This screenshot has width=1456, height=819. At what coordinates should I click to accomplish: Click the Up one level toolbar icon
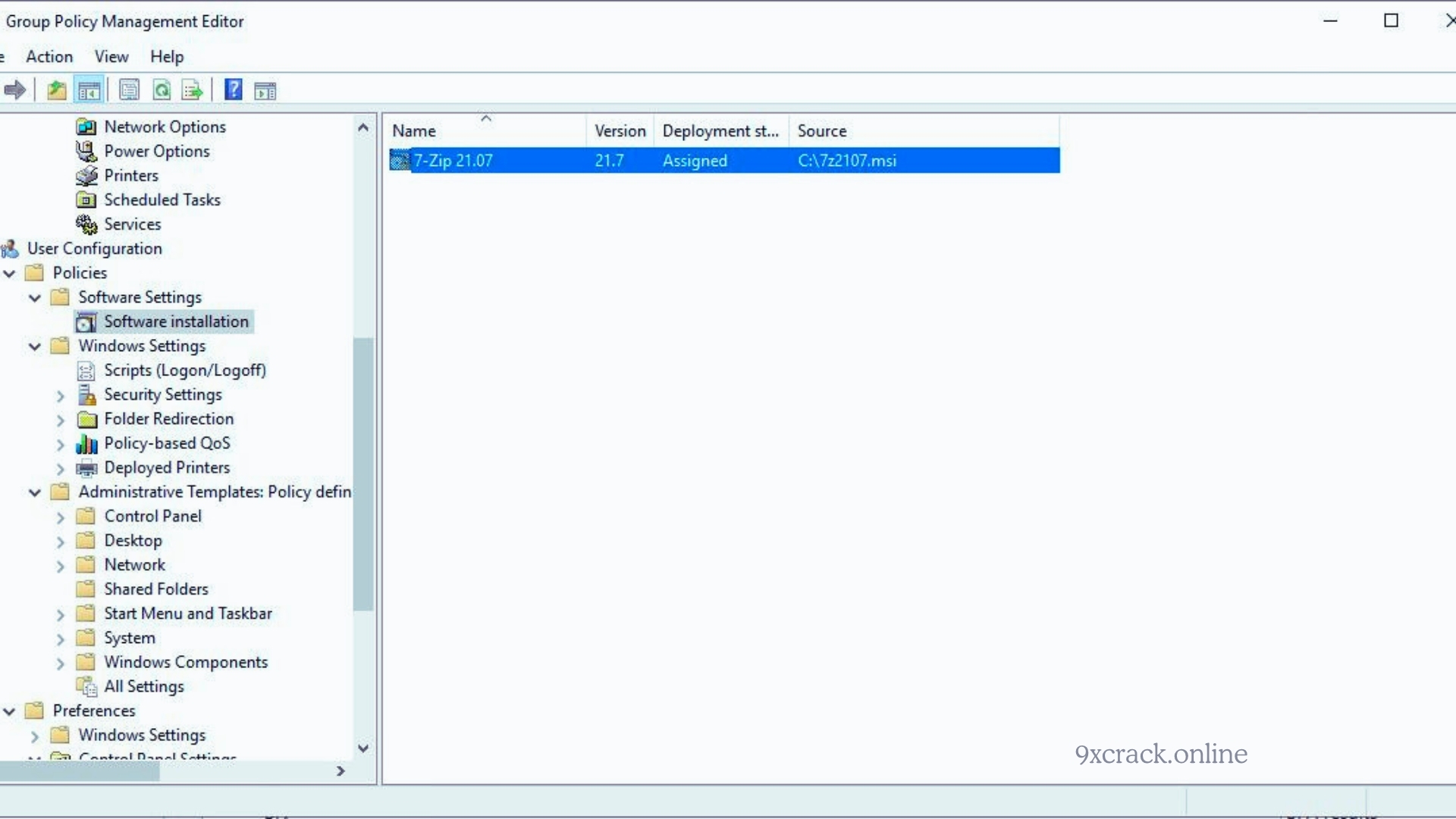pyautogui.click(x=57, y=90)
